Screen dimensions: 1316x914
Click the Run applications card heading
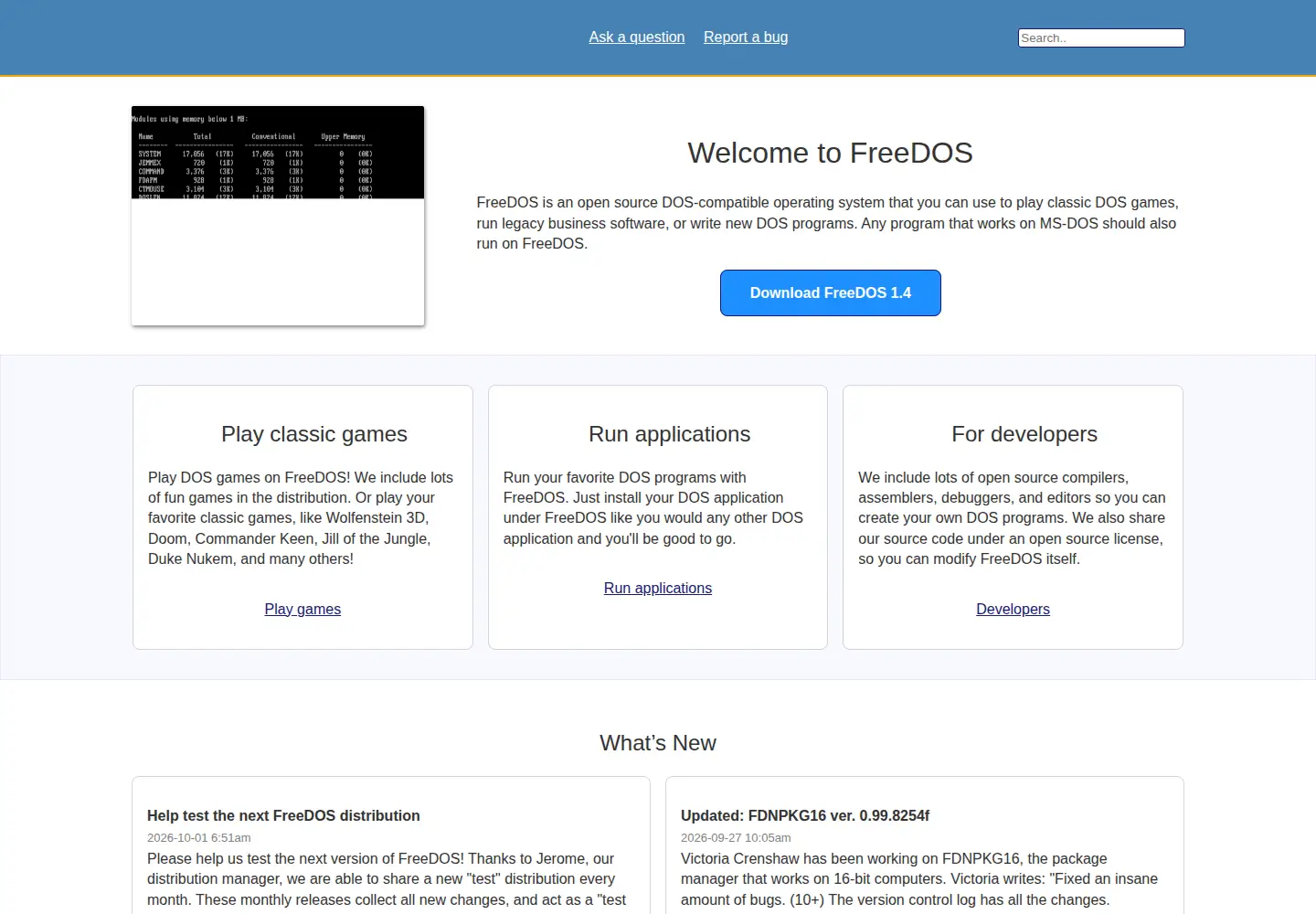tap(669, 434)
